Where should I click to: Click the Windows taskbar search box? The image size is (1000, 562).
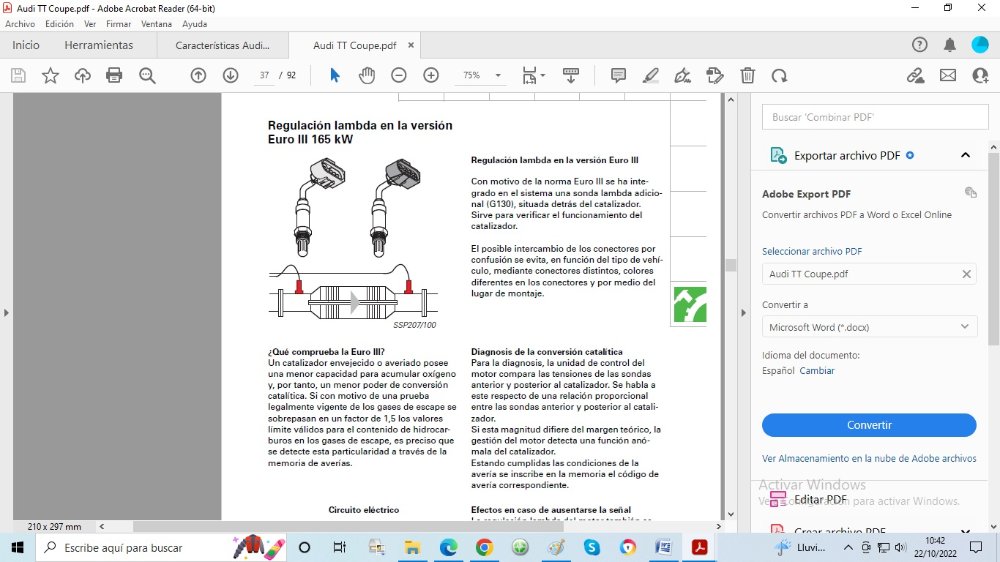point(162,547)
